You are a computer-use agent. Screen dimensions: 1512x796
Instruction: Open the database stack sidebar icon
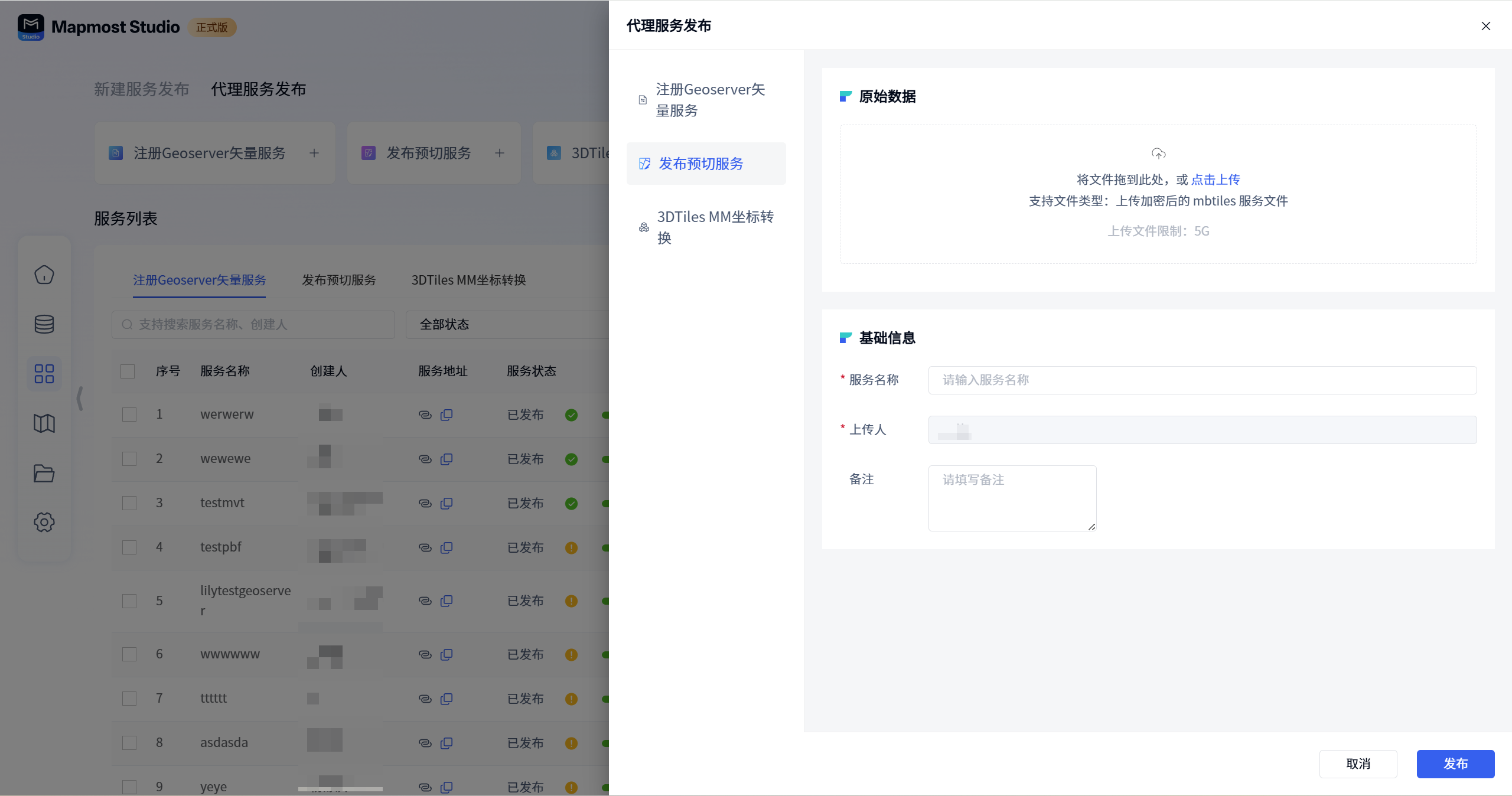[44, 324]
